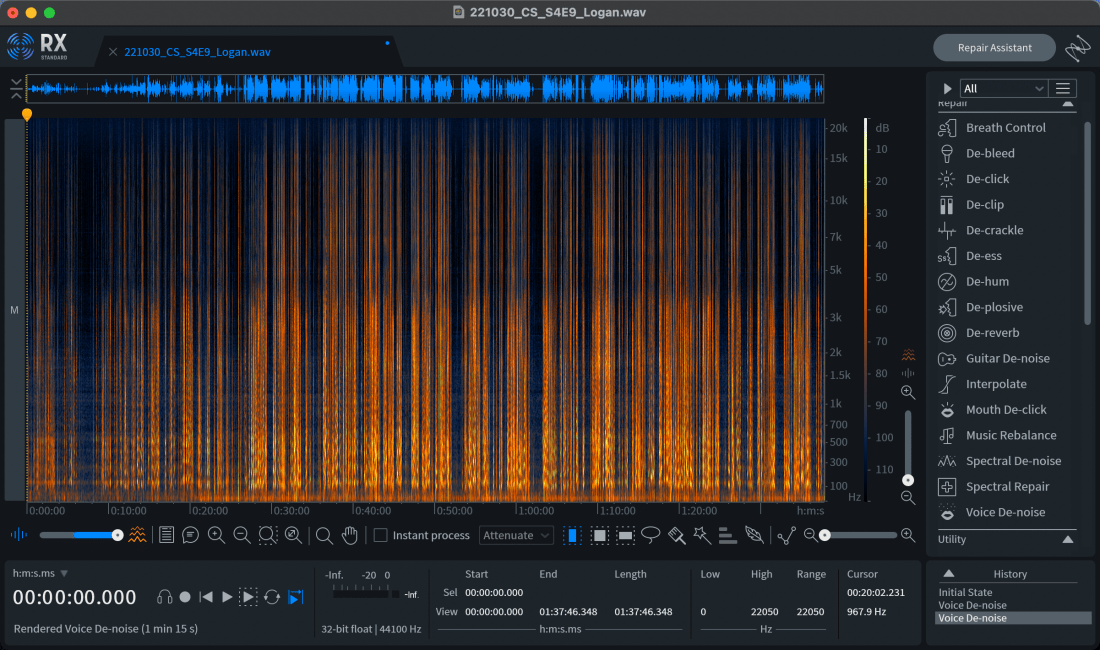
Task: Choose the Brush selection tool
Action: click(x=677, y=535)
